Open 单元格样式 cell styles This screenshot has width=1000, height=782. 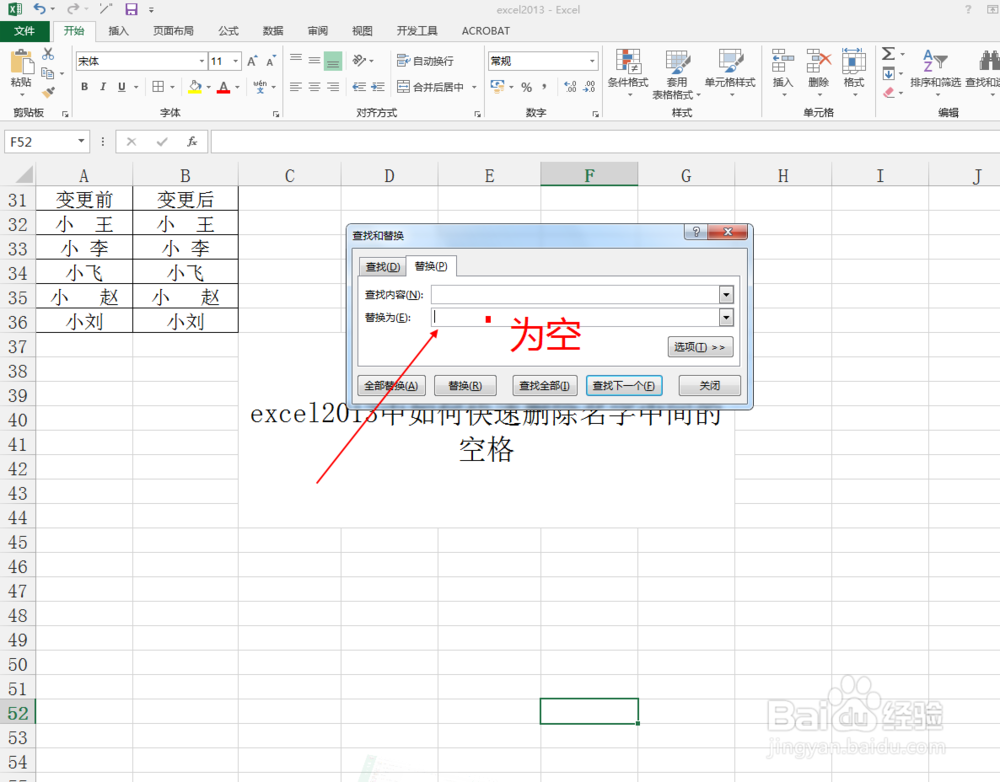click(x=730, y=73)
